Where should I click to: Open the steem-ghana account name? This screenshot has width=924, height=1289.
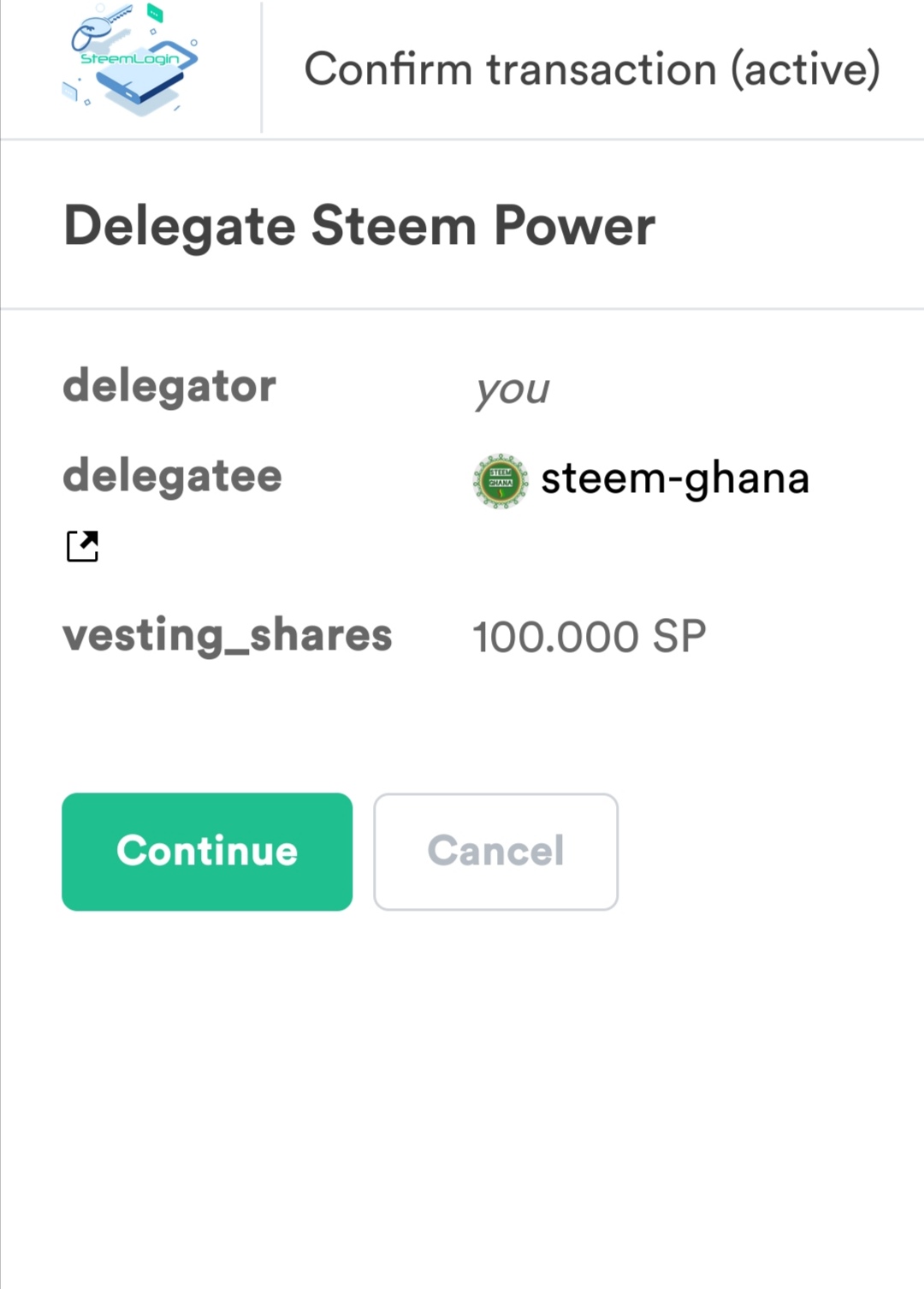(675, 478)
